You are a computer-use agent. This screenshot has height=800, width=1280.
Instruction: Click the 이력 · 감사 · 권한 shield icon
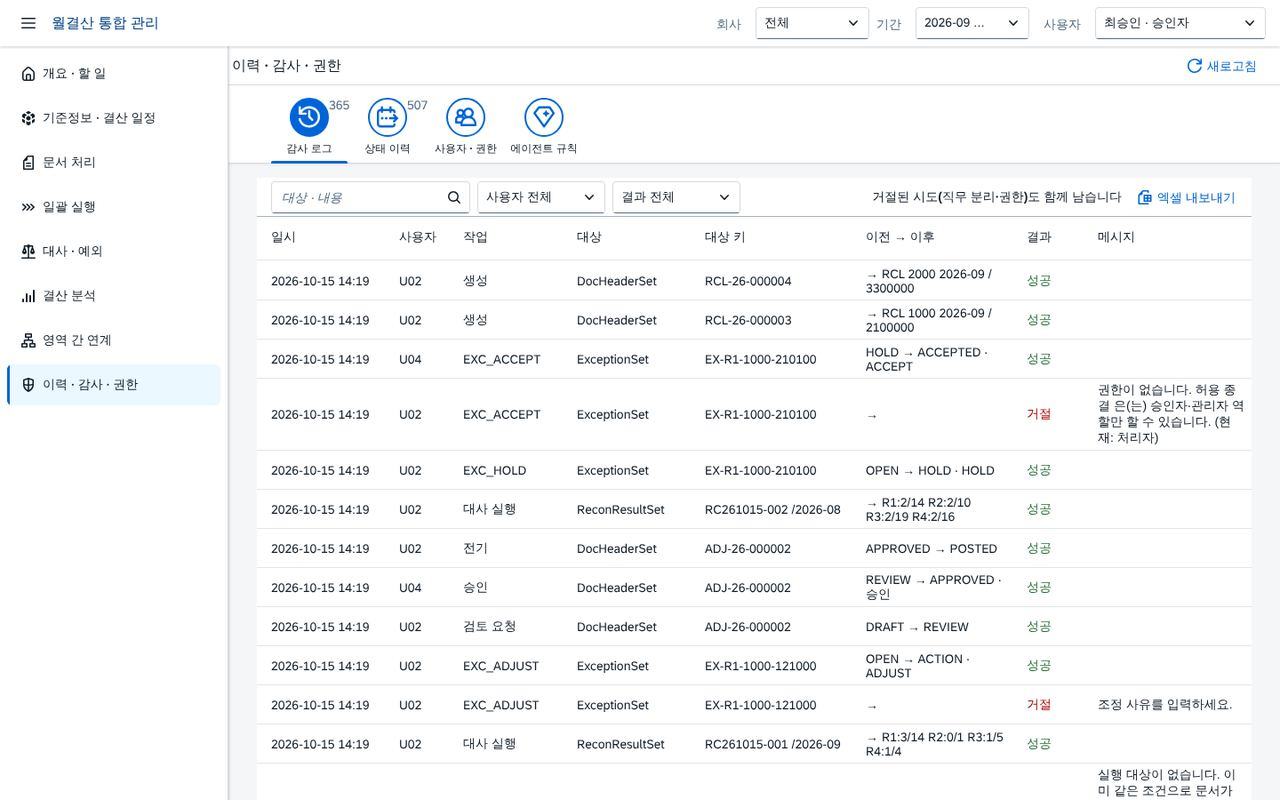click(x=28, y=385)
